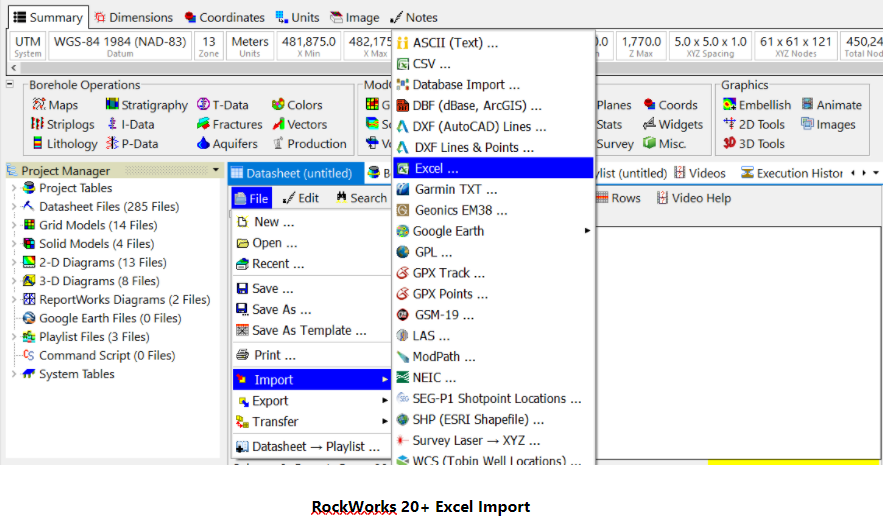Expand the Transfer submenu
The image size is (884, 519).
[x=311, y=422]
